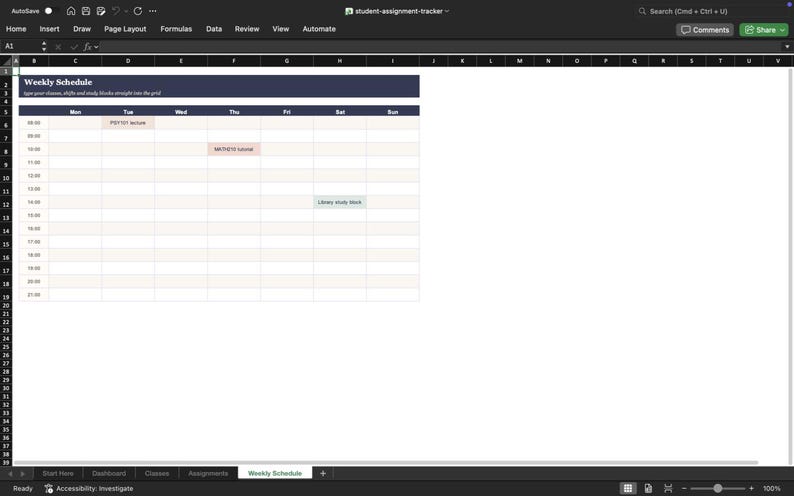
Task: Click the zoom out minus button
Action: [684, 488]
